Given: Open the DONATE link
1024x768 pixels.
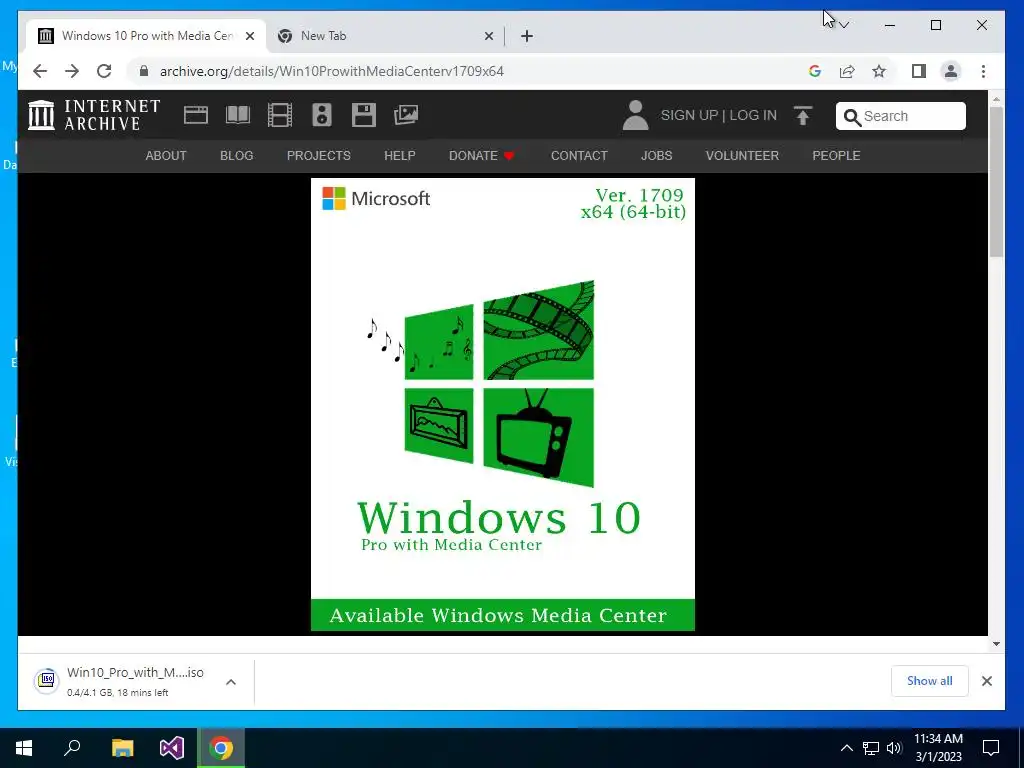Looking at the screenshot, I should tap(481, 155).
